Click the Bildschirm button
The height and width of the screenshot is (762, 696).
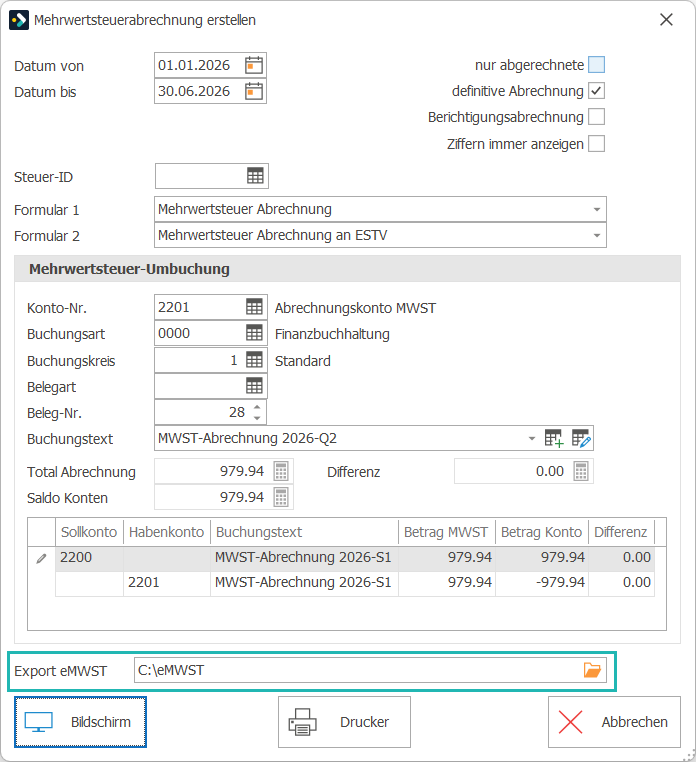[x=80, y=722]
